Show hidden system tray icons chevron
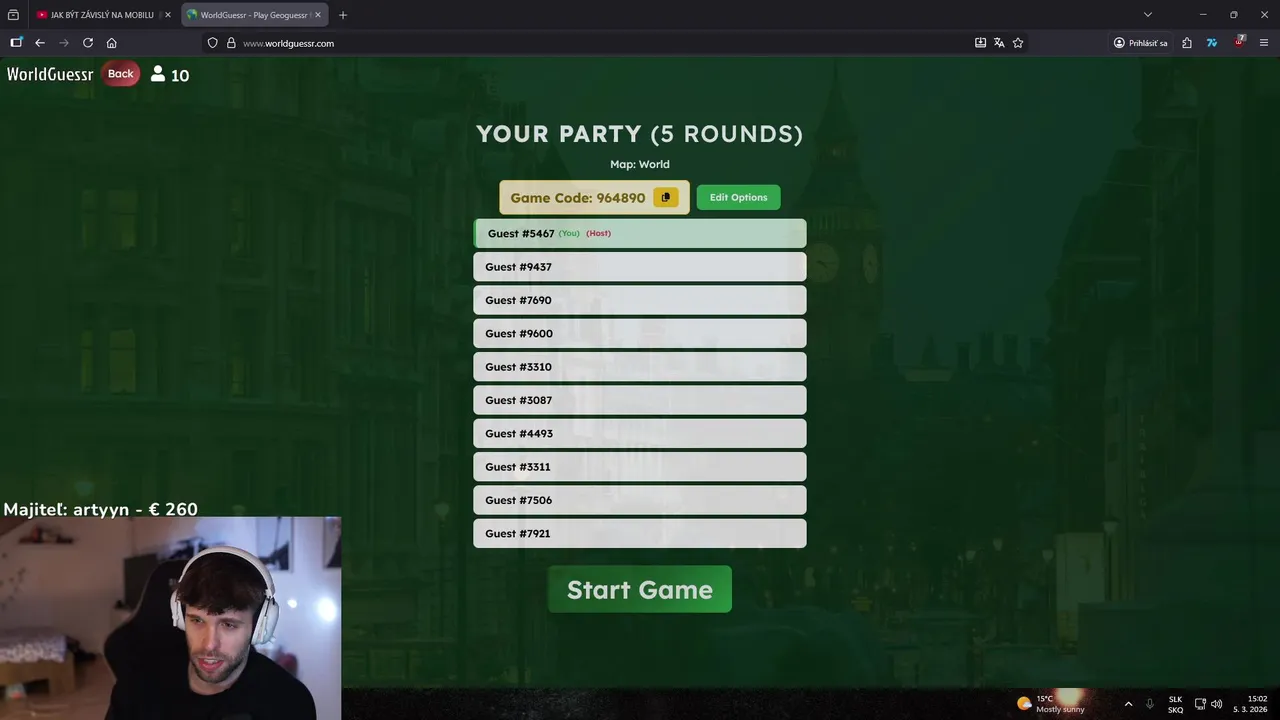Viewport: 1280px width, 720px height. [1128, 704]
